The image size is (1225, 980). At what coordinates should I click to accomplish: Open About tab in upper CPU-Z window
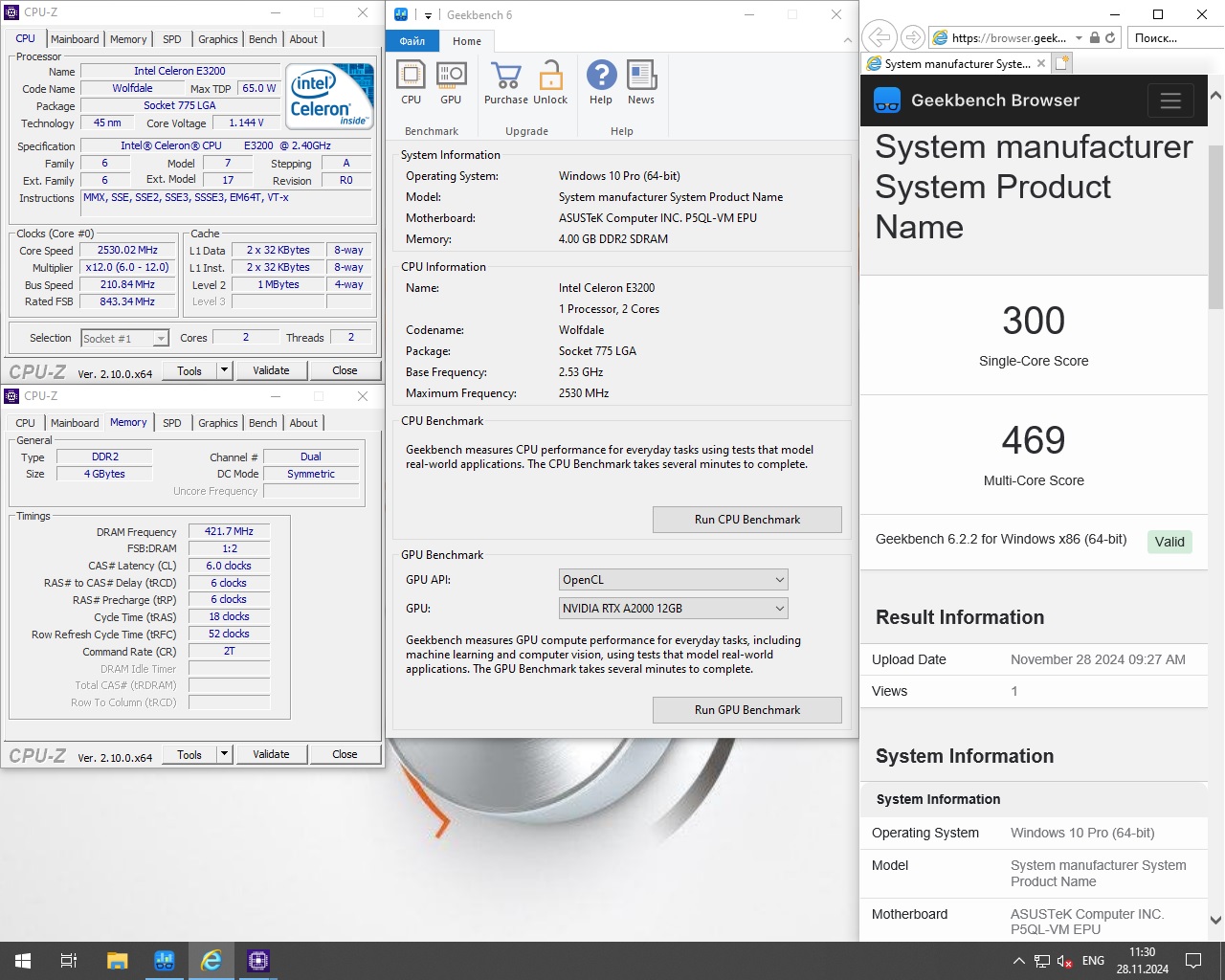[x=303, y=39]
